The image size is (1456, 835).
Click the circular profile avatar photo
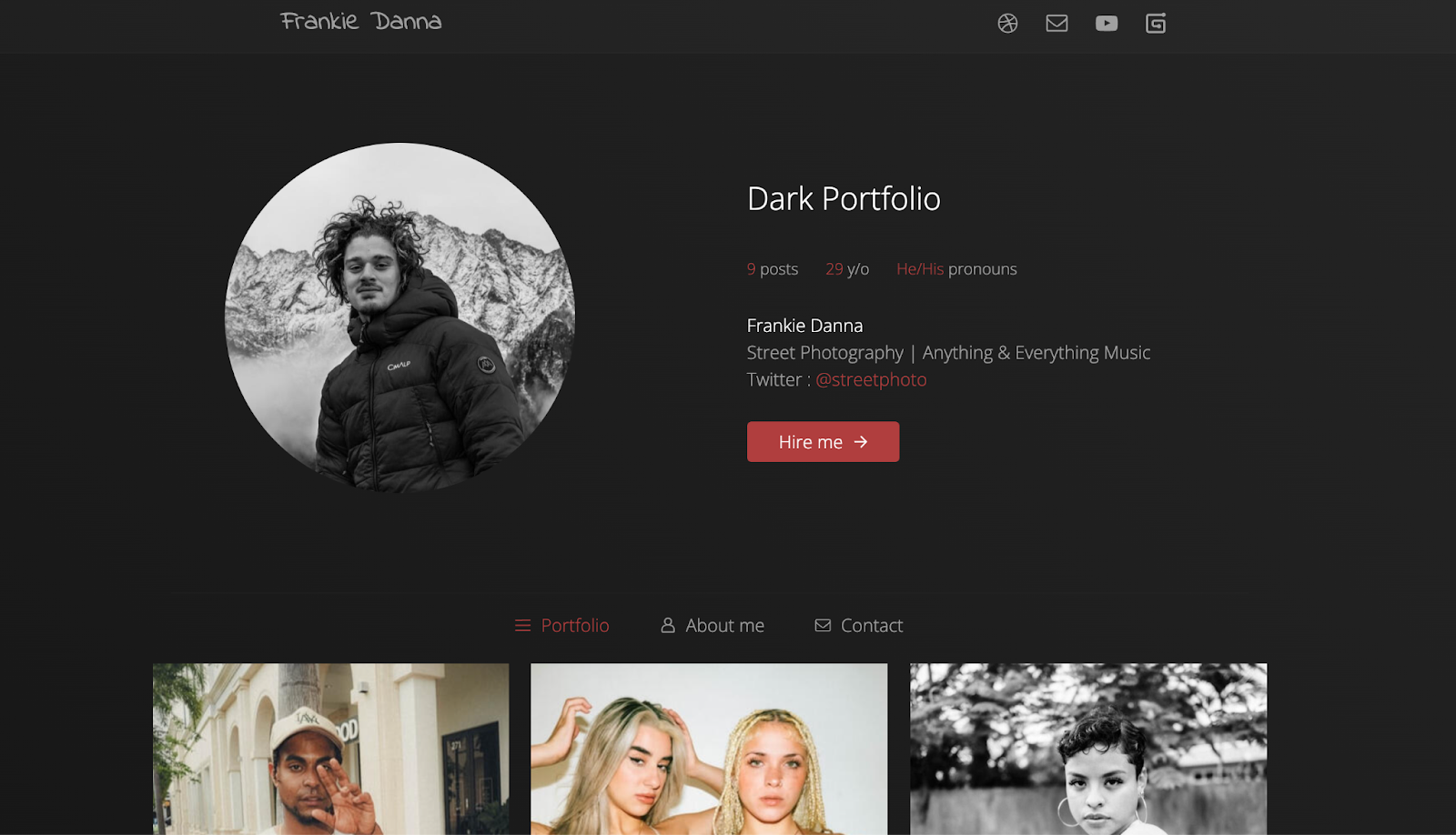pyautogui.click(x=398, y=316)
